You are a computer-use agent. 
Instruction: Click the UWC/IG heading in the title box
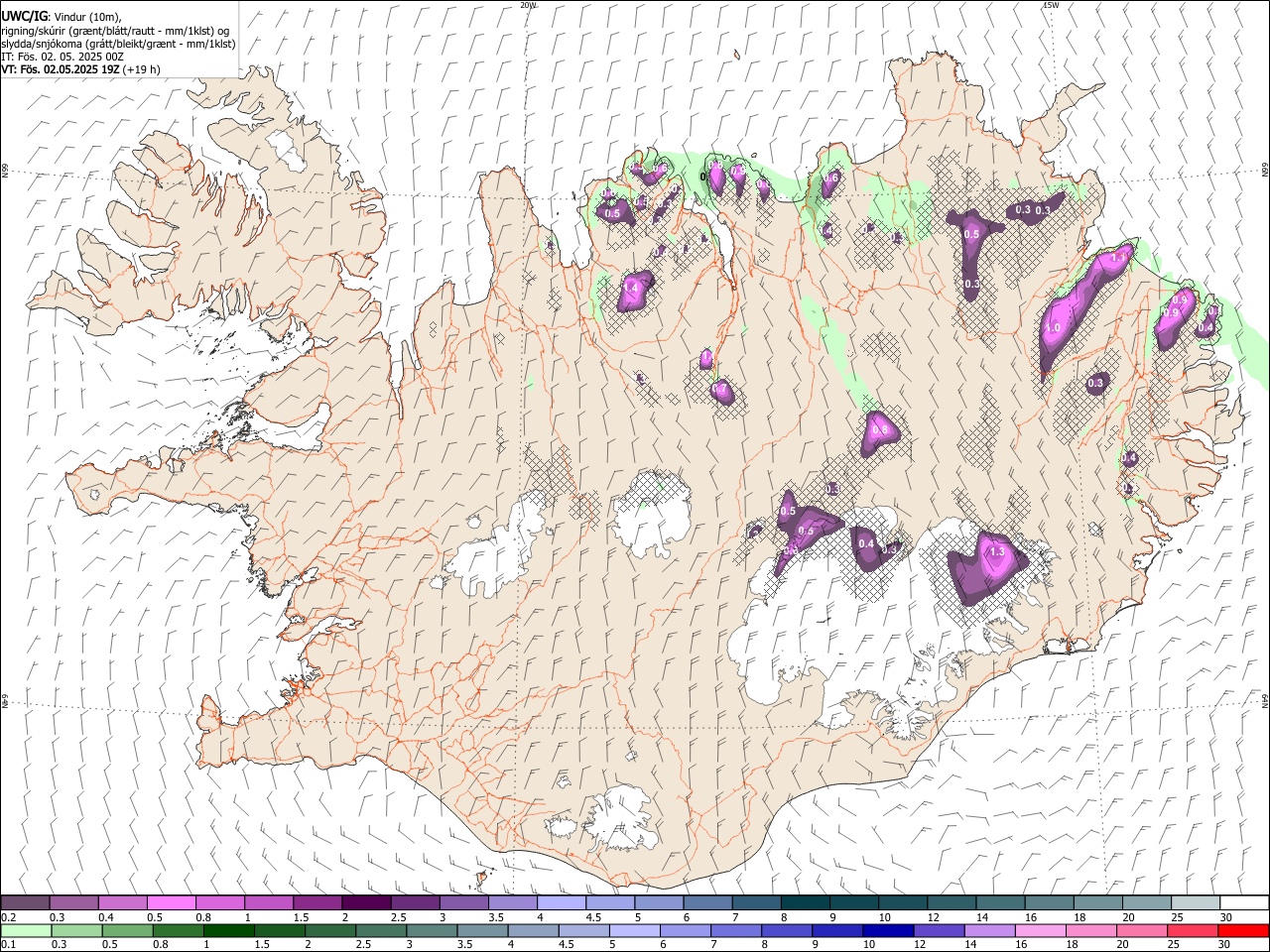click(24, 17)
